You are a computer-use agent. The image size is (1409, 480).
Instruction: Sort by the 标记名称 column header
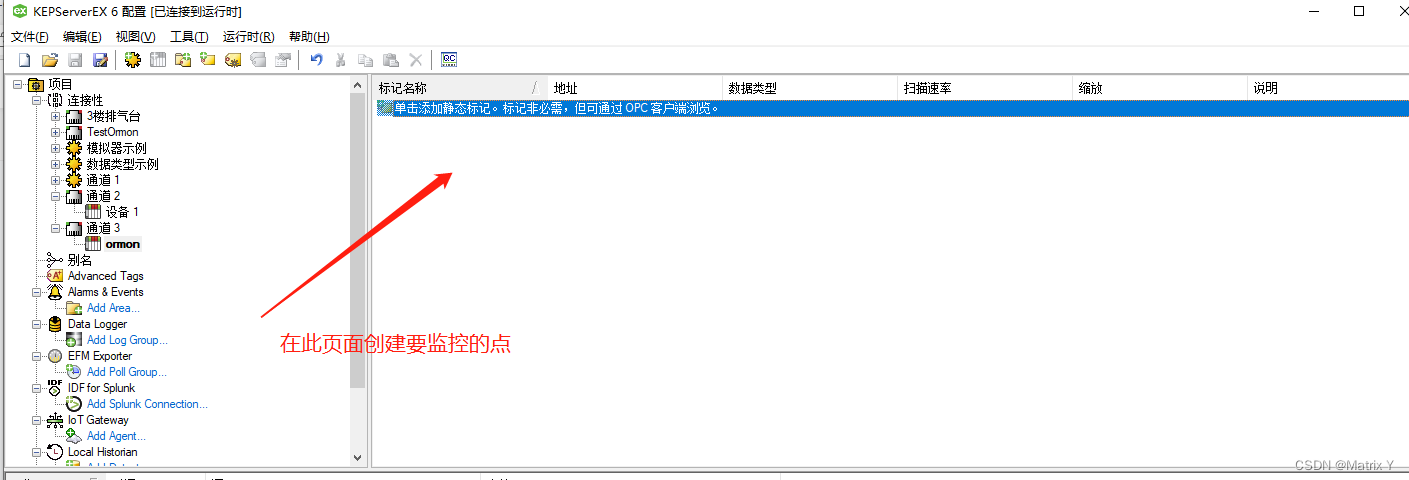point(462,88)
